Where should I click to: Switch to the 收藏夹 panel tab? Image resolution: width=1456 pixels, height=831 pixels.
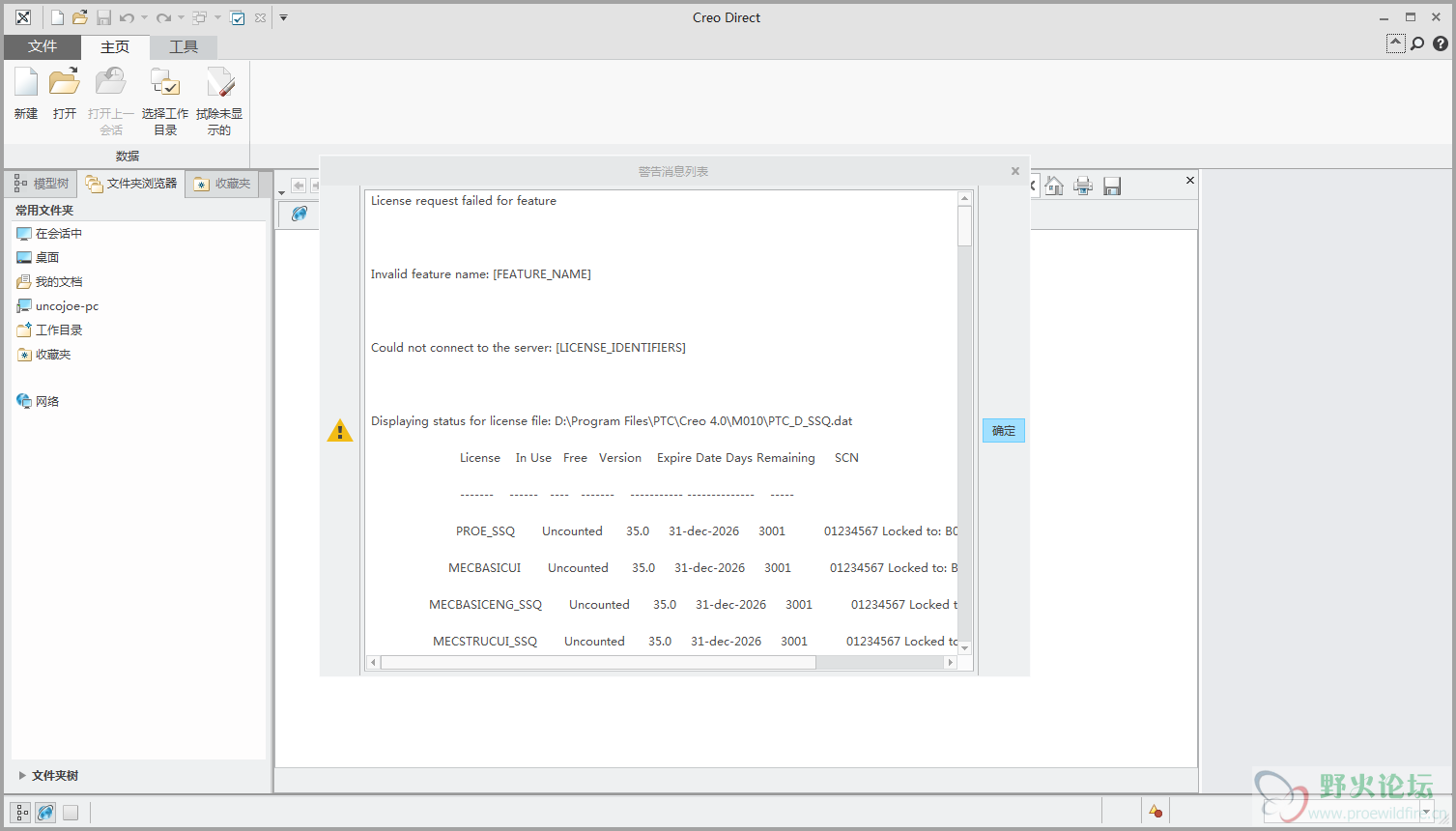(x=222, y=184)
